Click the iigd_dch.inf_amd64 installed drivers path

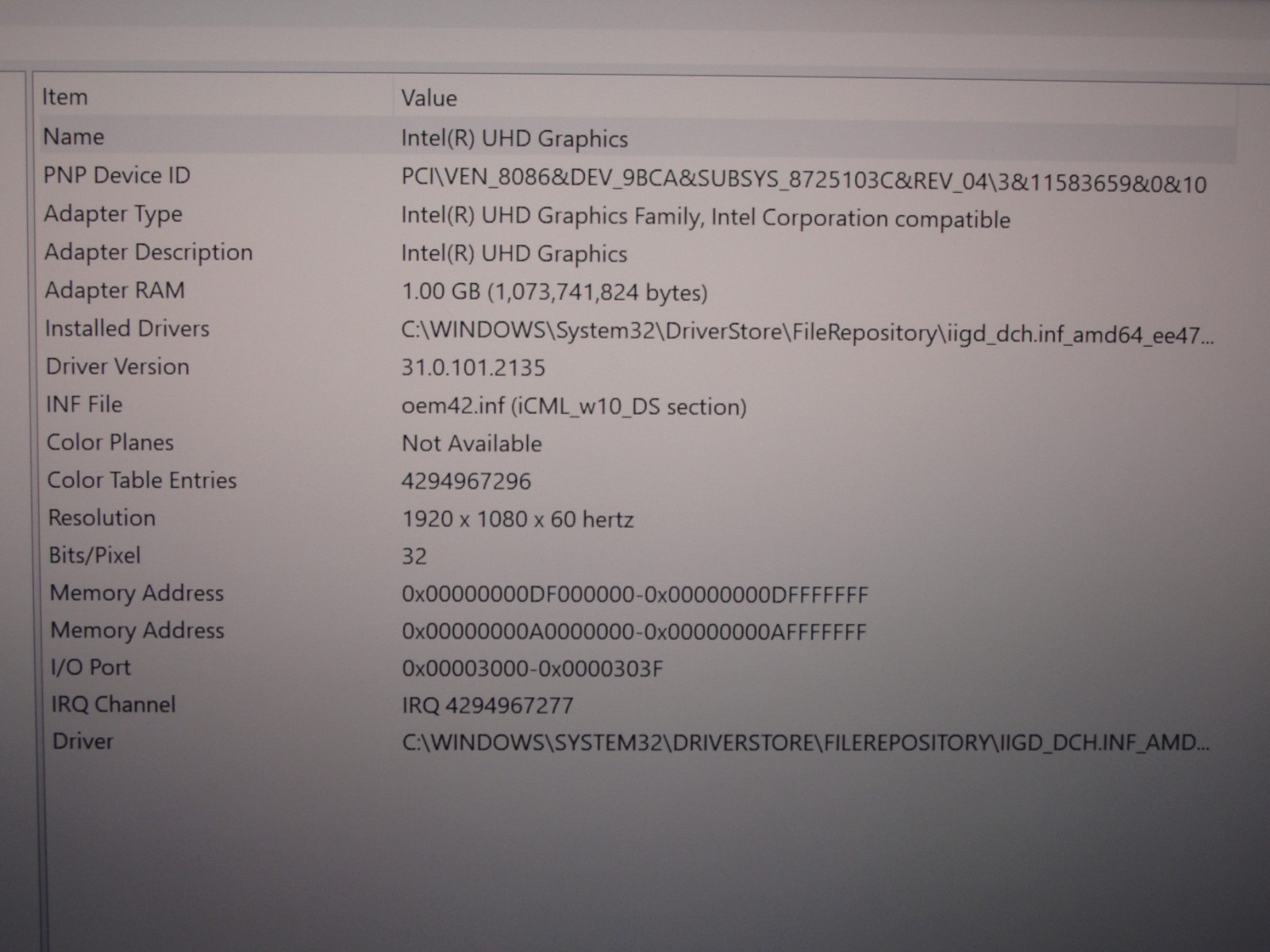tap(807, 333)
